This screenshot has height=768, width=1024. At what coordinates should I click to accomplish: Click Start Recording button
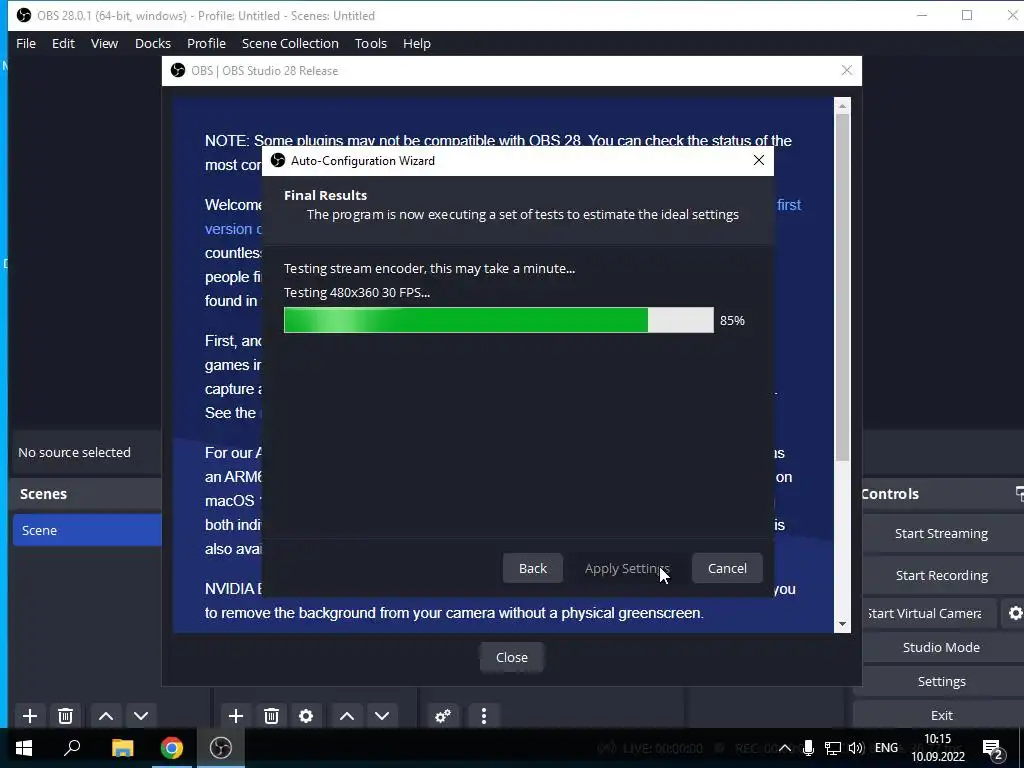(x=941, y=575)
